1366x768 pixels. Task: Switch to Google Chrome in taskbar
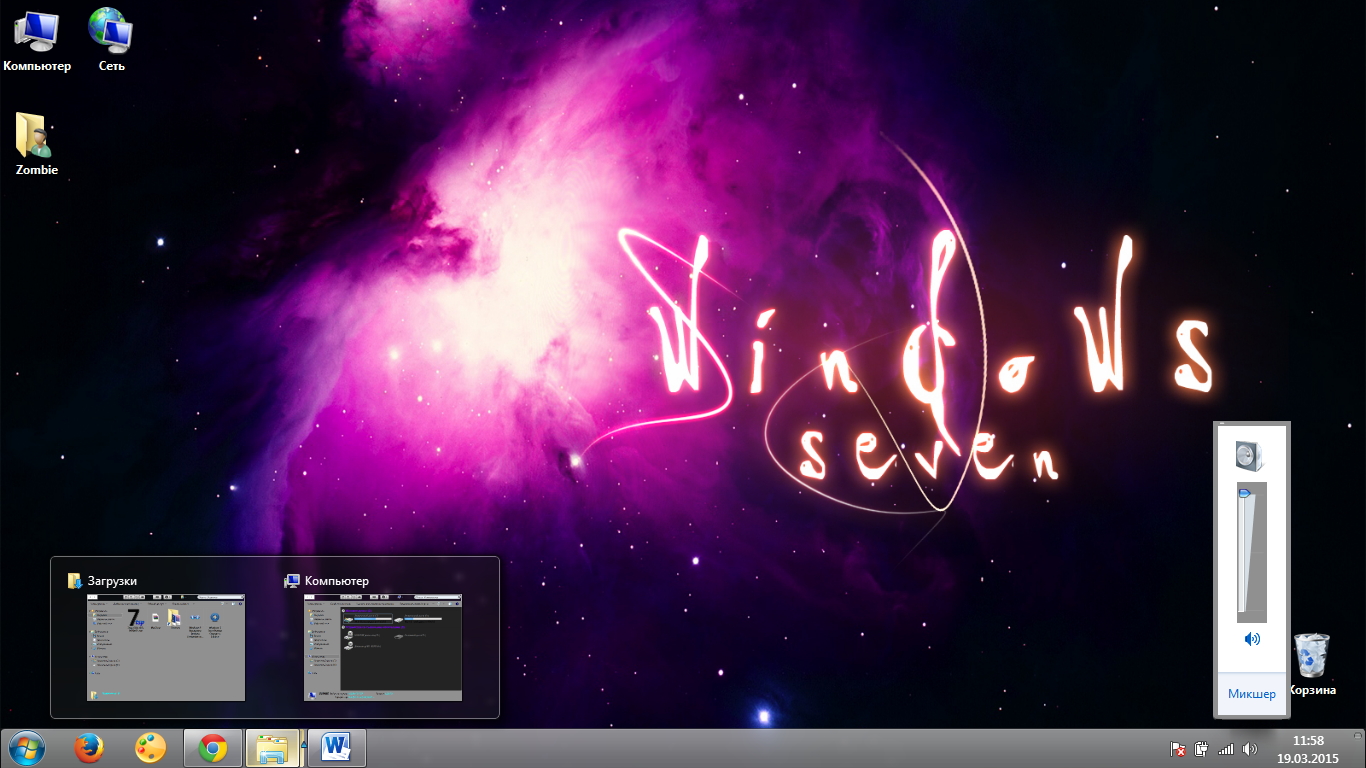[x=212, y=748]
